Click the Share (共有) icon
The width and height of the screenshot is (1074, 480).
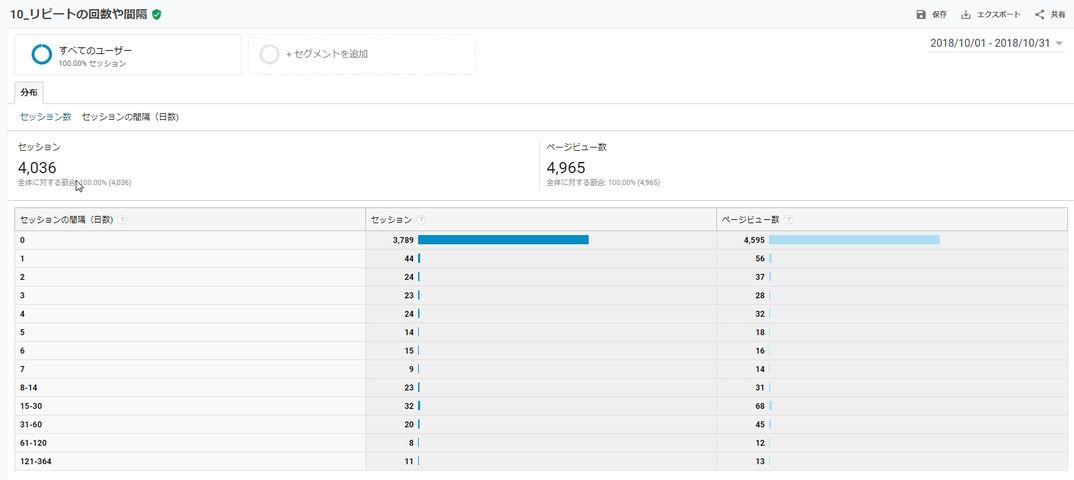(1040, 15)
